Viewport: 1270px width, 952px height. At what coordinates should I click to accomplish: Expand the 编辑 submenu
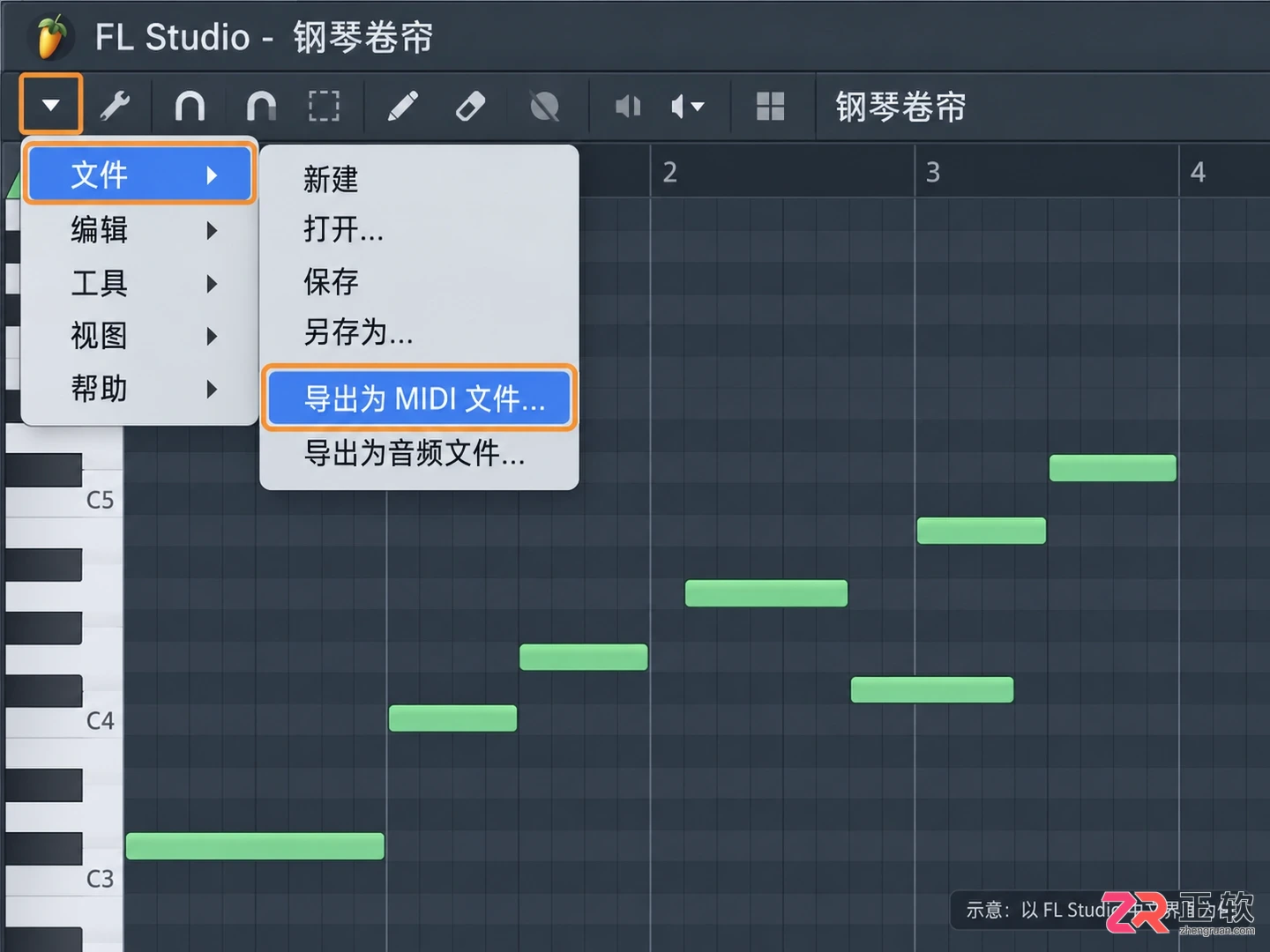(139, 230)
